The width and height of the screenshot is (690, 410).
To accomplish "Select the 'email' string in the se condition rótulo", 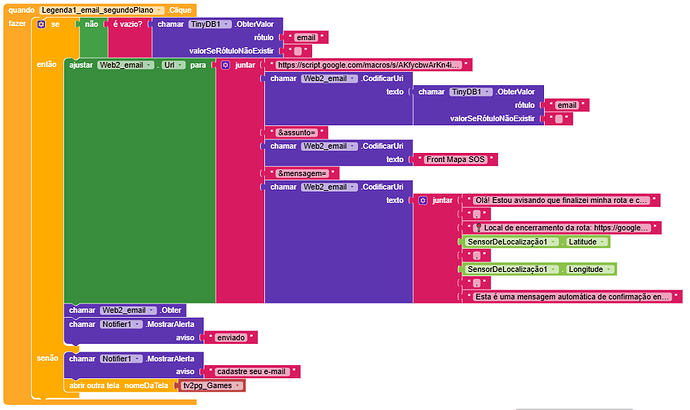I will coord(306,38).
